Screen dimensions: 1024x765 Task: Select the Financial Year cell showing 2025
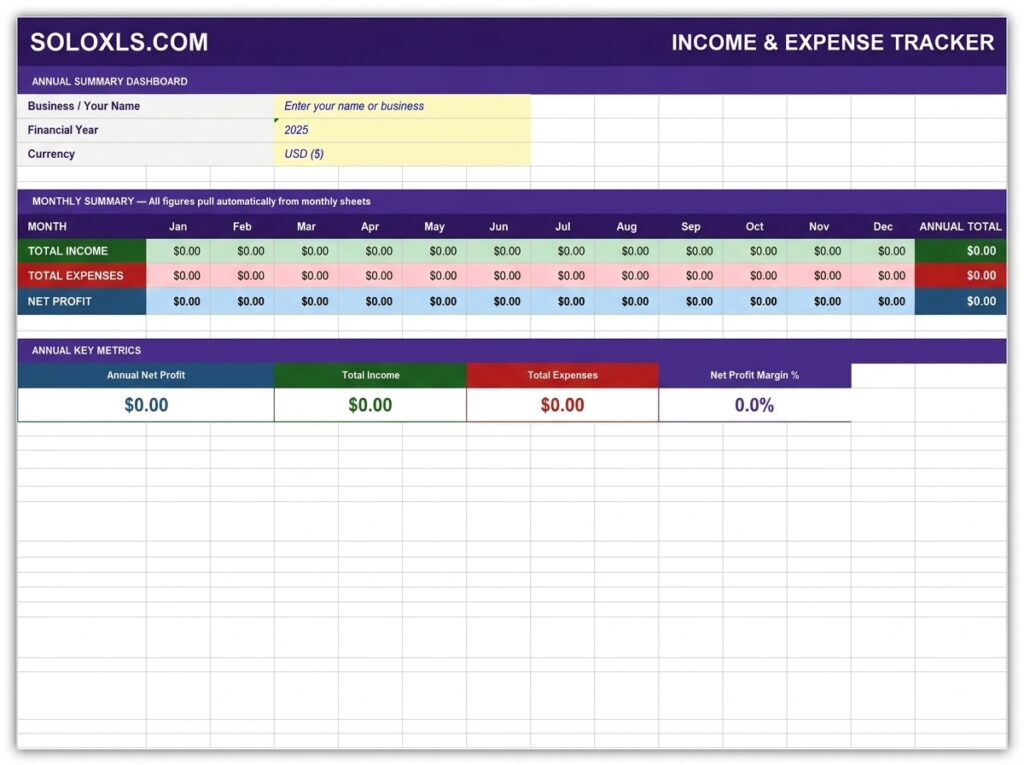pyautogui.click(x=402, y=130)
